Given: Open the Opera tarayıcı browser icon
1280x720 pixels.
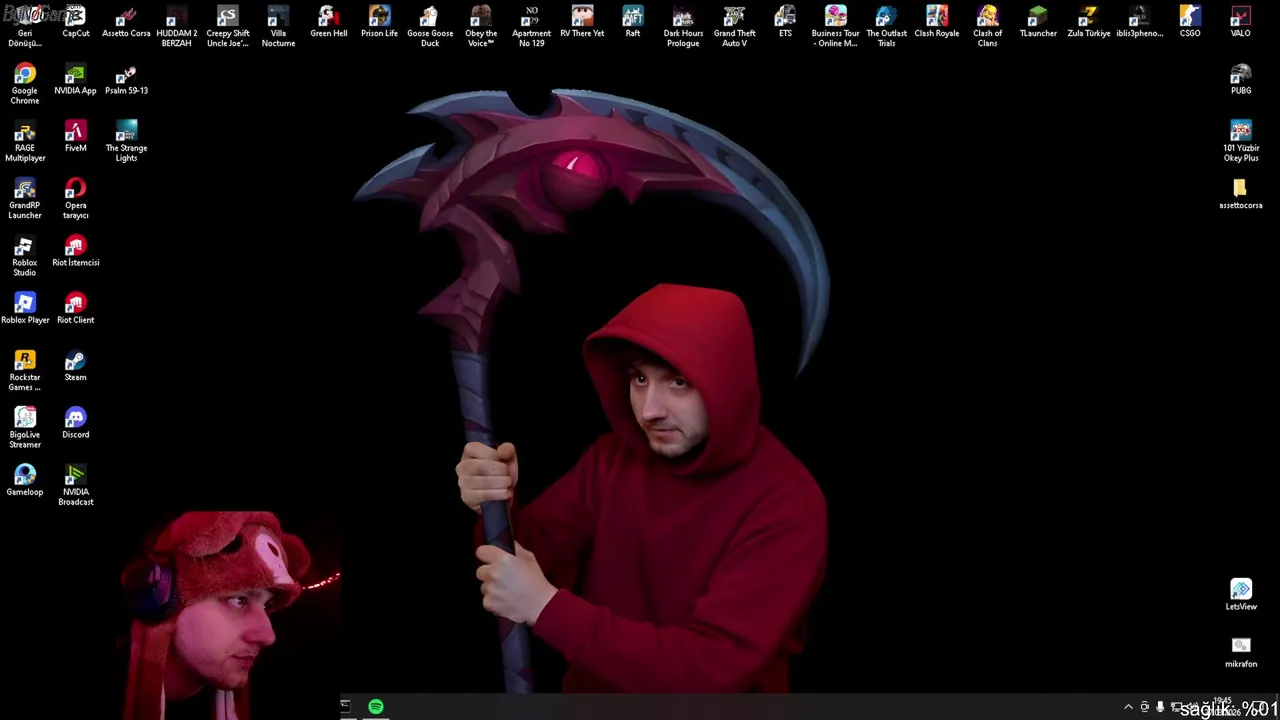Looking at the screenshot, I should (75, 199).
